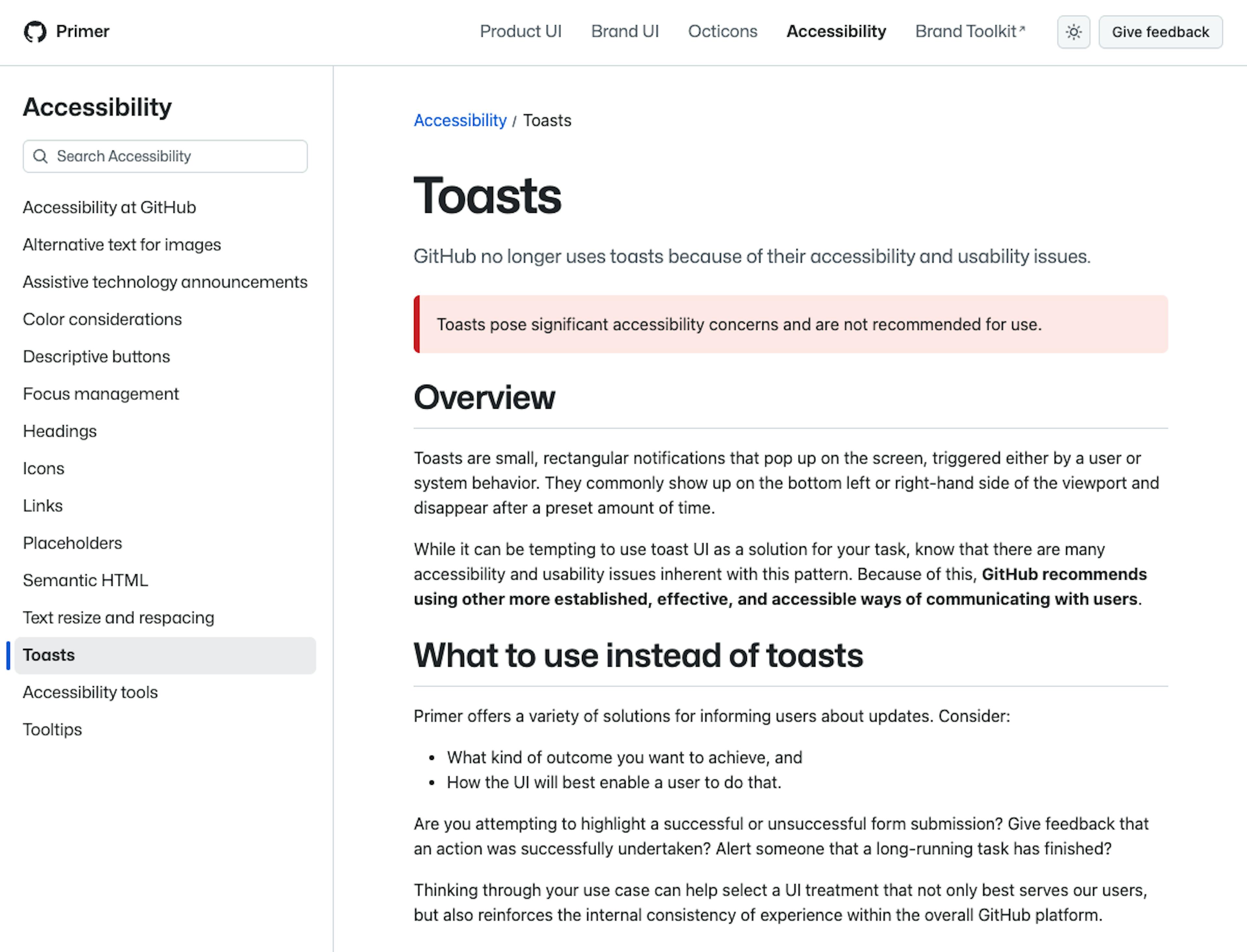Open the Focus management page
Viewport: 1247px width, 952px height.
[x=101, y=393]
